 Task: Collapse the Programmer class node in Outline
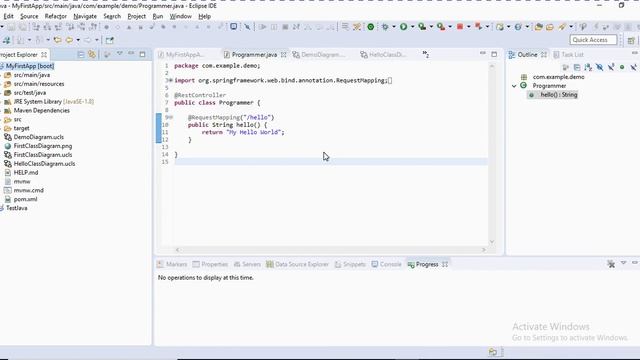(514, 86)
